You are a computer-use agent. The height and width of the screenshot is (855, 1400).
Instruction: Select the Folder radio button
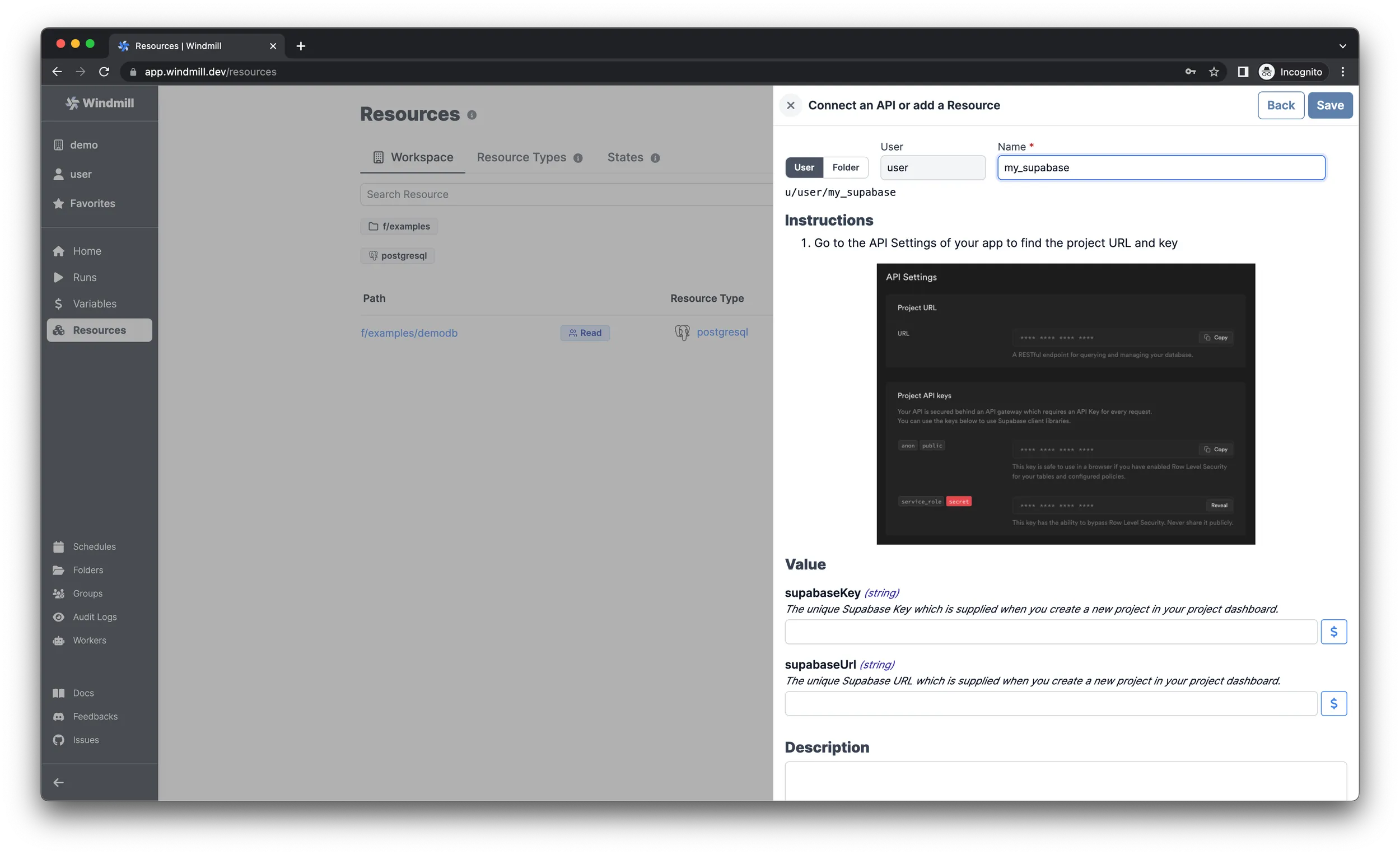[x=845, y=166]
